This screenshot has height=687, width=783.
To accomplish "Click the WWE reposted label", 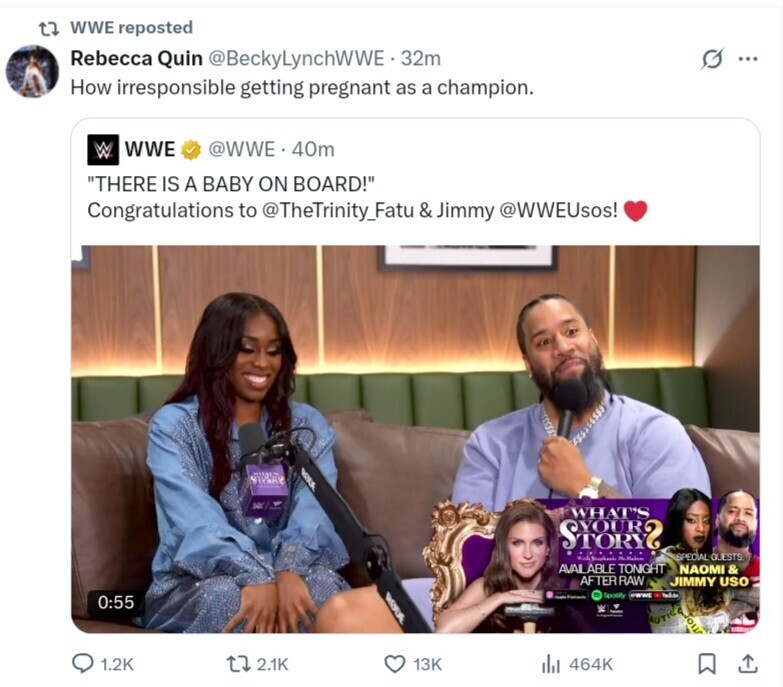I will 131,27.
